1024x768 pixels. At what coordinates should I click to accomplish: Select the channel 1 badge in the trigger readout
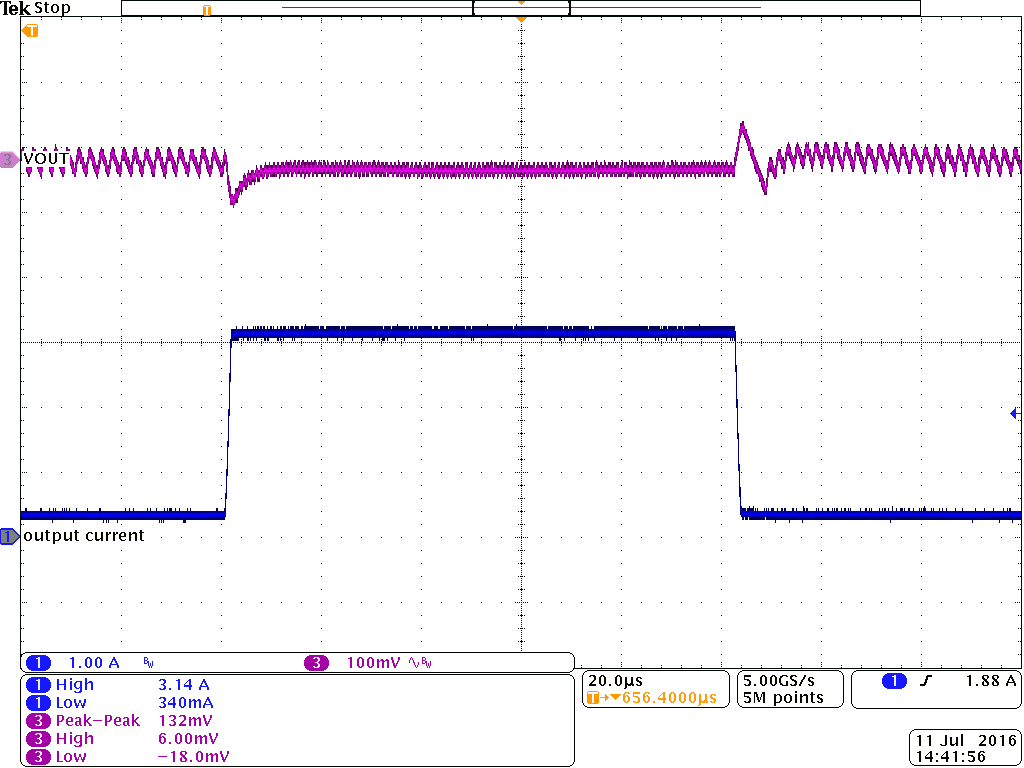click(x=894, y=680)
